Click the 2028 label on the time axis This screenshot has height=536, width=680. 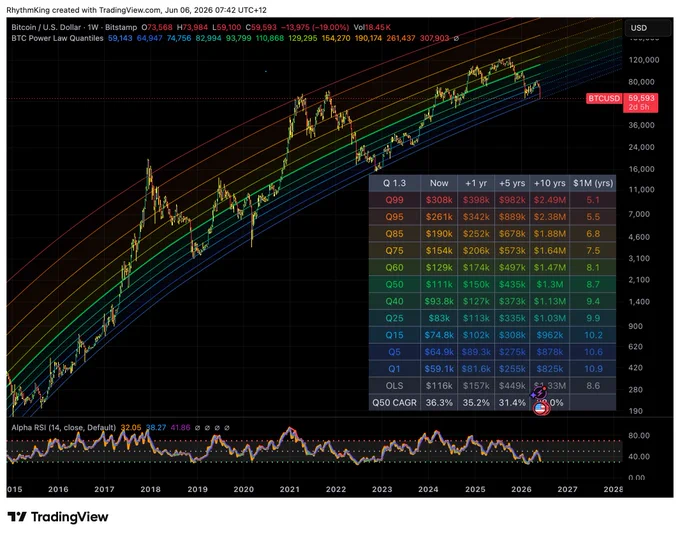[x=613, y=489]
